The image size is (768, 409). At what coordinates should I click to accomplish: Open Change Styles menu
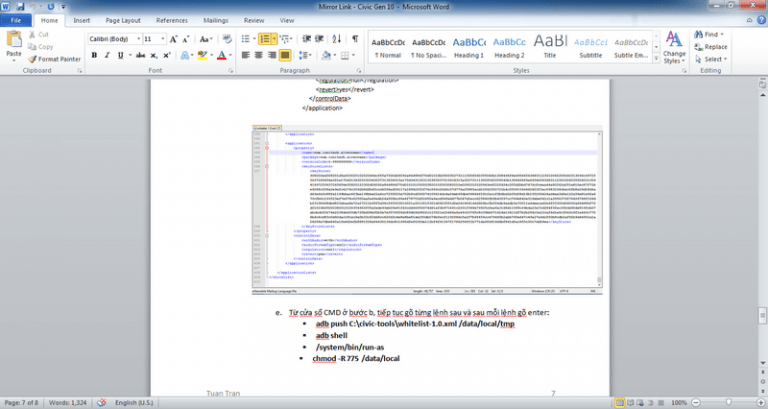[x=673, y=48]
